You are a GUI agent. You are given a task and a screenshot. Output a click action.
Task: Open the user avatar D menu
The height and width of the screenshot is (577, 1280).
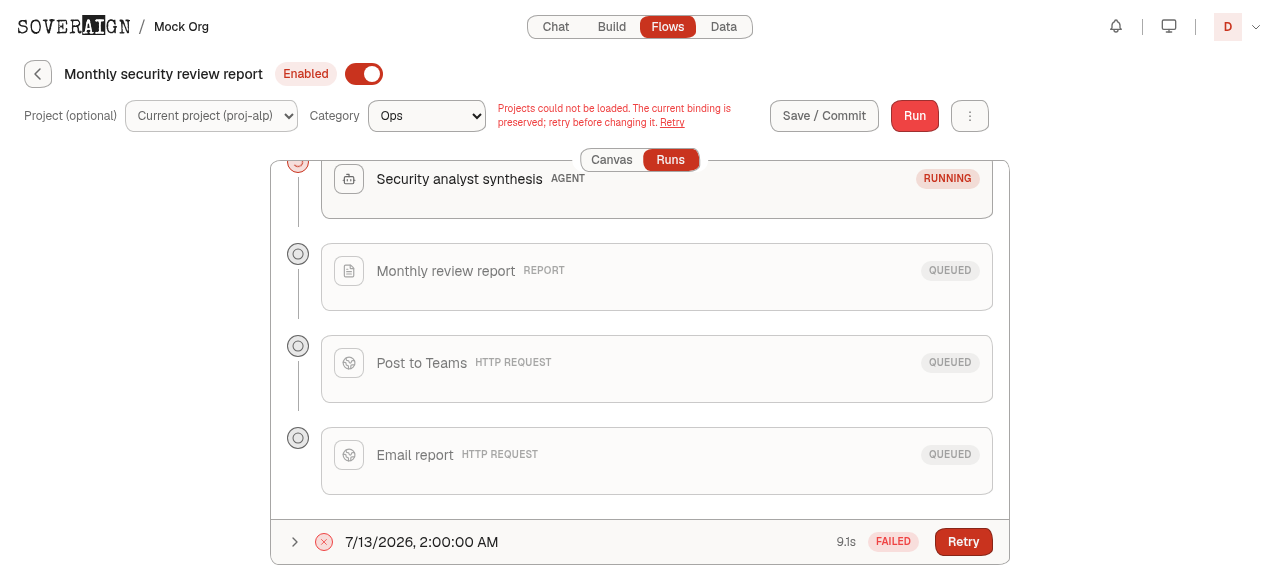click(x=1228, y=27)
